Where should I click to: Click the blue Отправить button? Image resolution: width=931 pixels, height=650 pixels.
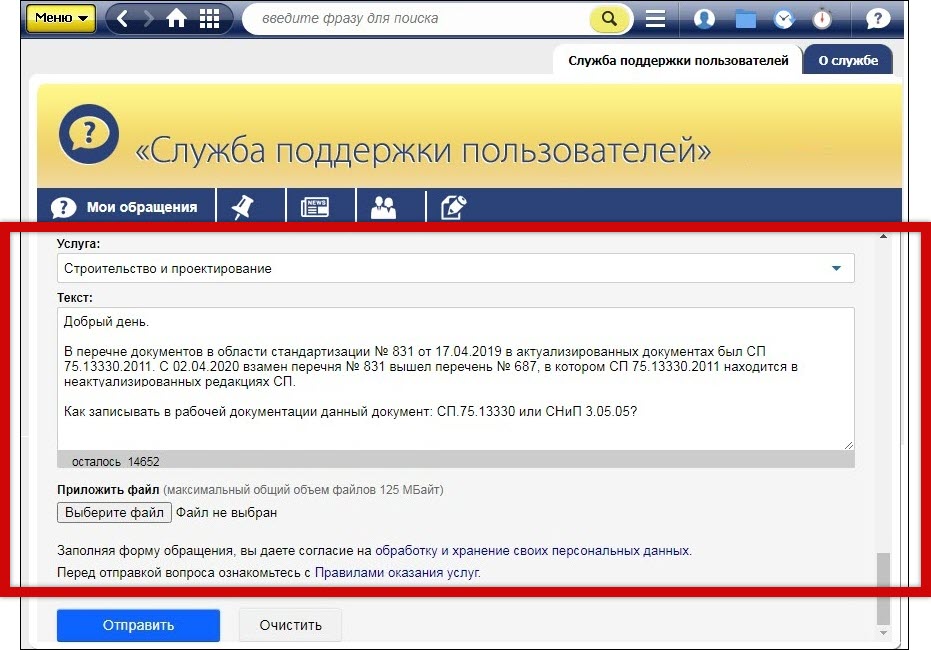tap(138, 625)
